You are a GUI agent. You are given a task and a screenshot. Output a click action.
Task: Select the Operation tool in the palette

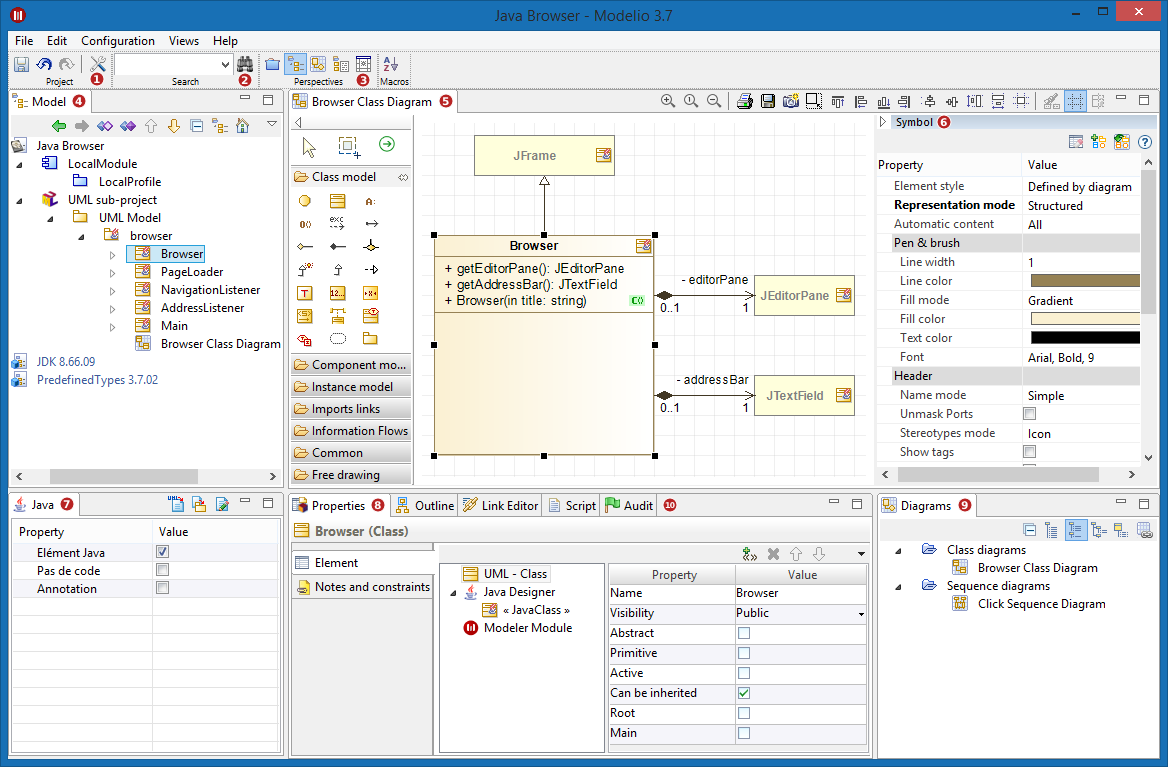click(304, 224)
